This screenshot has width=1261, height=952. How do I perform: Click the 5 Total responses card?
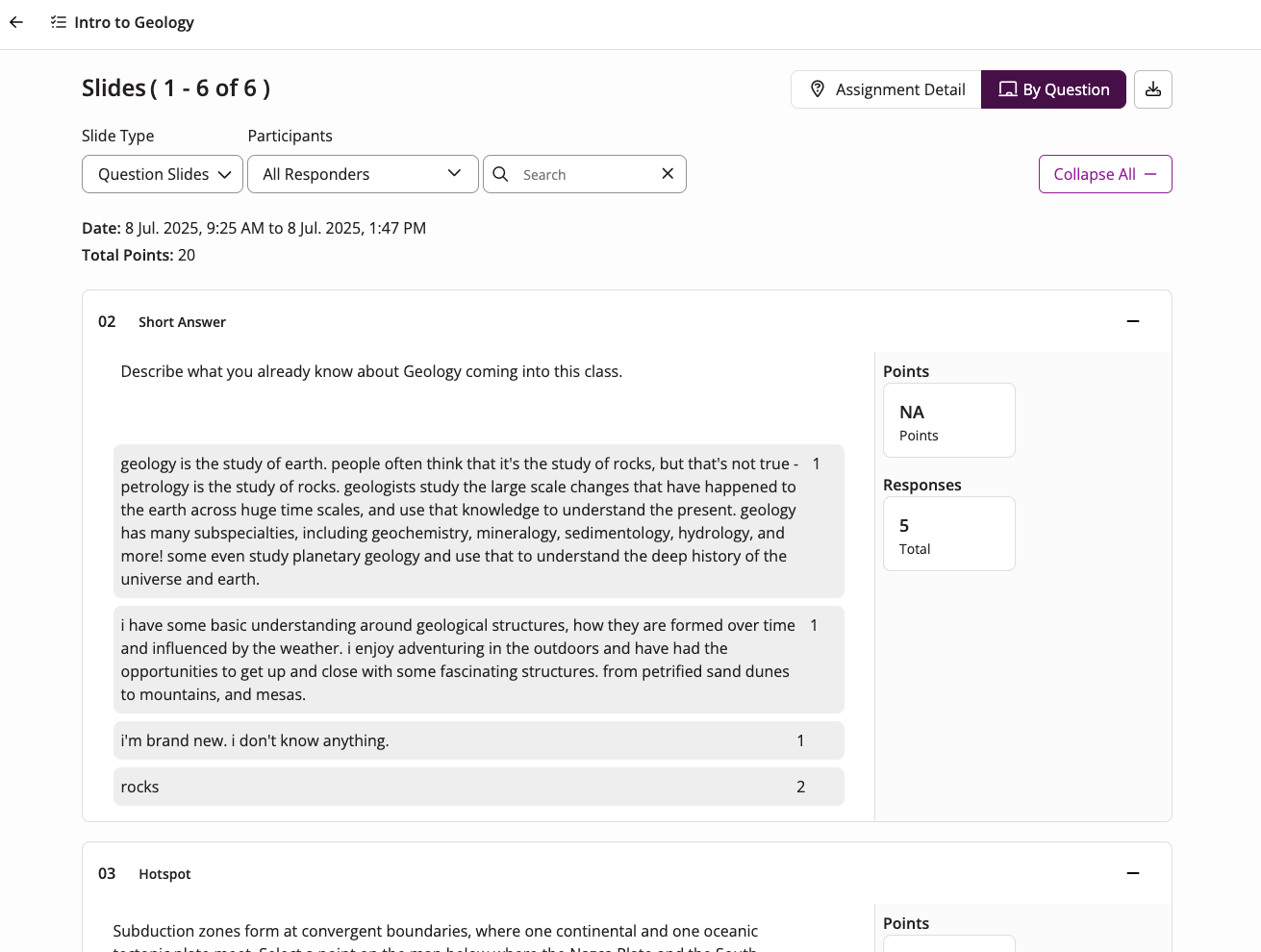949,534
